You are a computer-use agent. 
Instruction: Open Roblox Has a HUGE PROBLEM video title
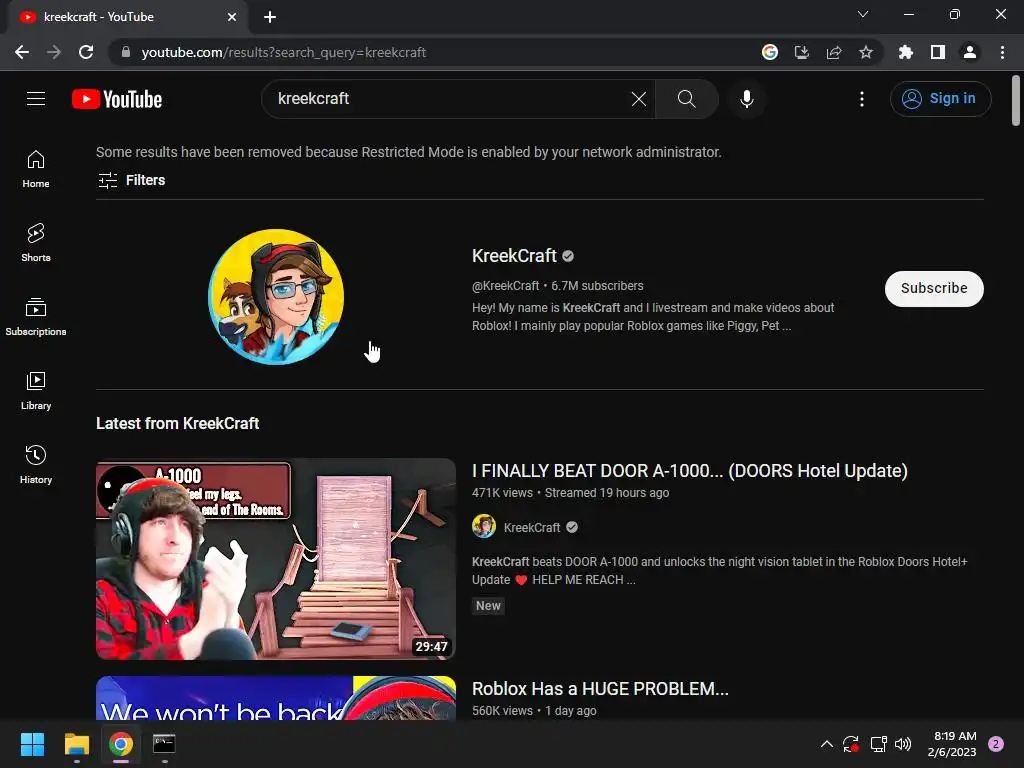coord(600,689)
